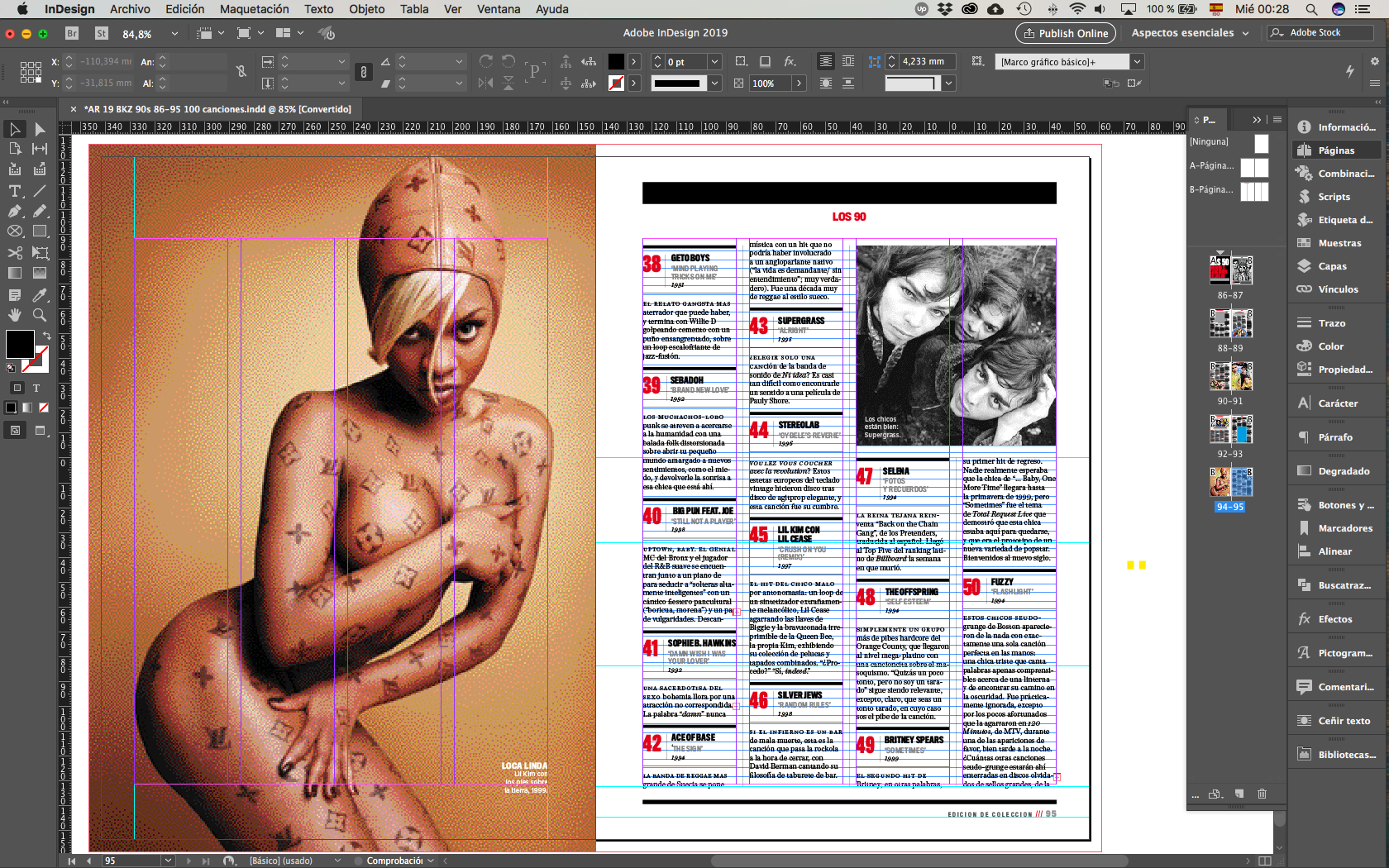Open the zoom level dropdown

tap(174, 34)
